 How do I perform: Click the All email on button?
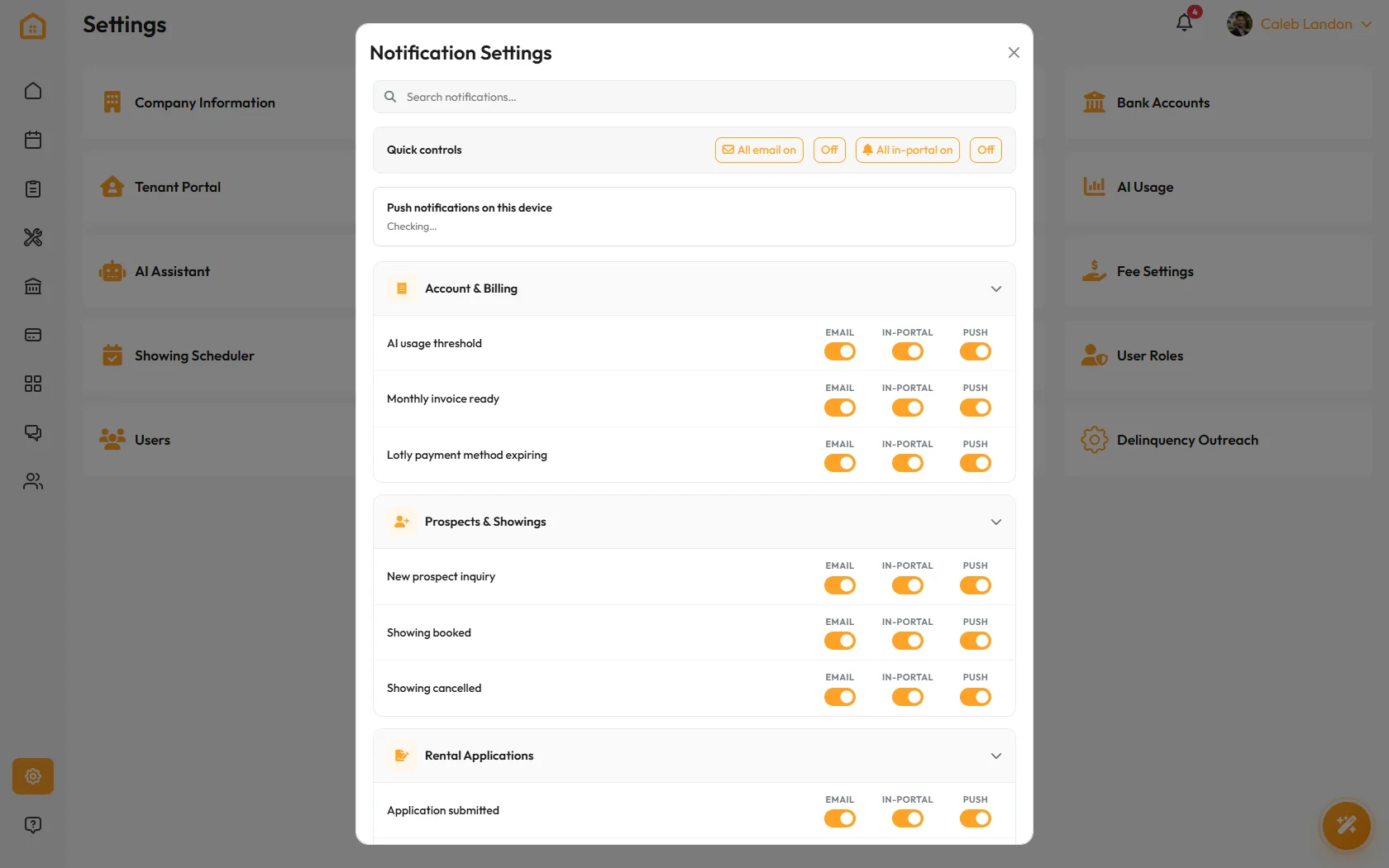pos(759,150)
